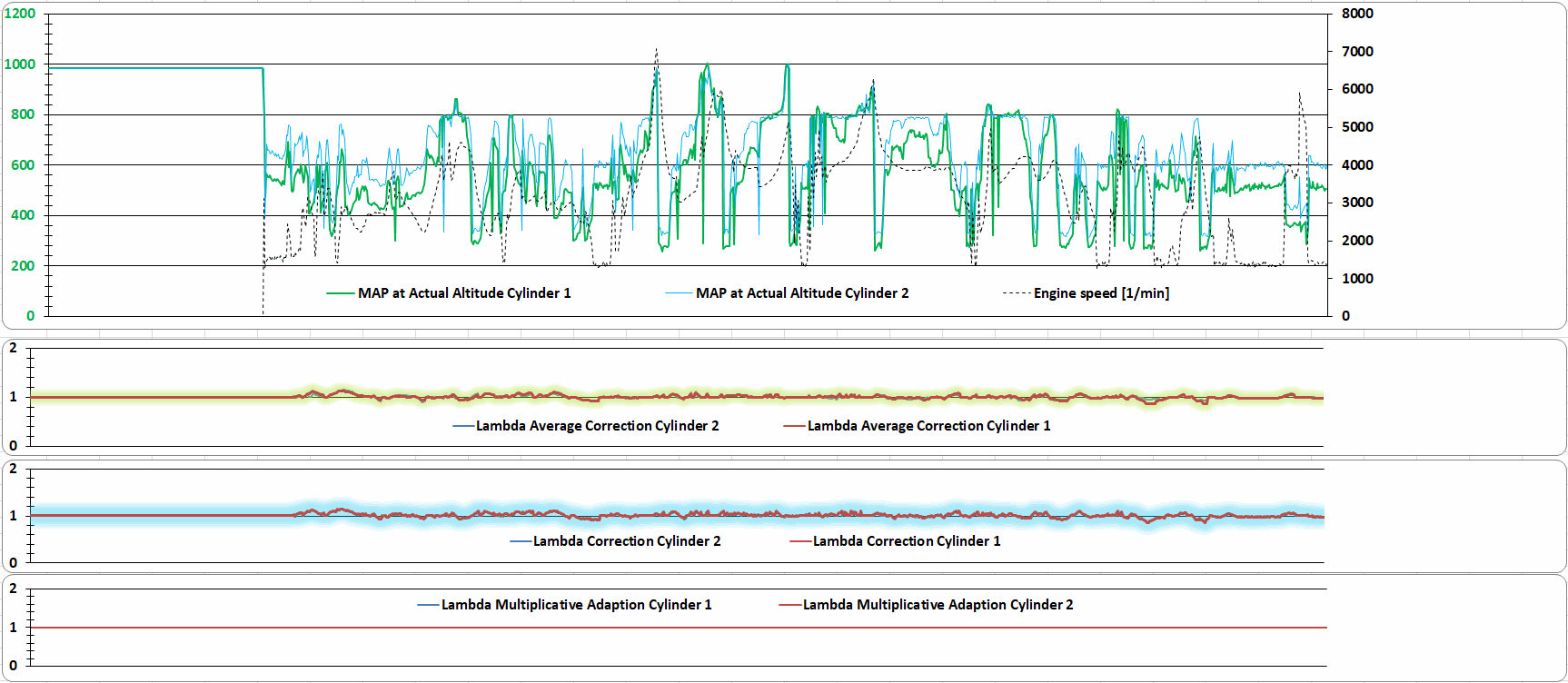Click the green line marker for MAP Cylinder 1
This screenshot has width=1568, height=683.
click(341, 293)
